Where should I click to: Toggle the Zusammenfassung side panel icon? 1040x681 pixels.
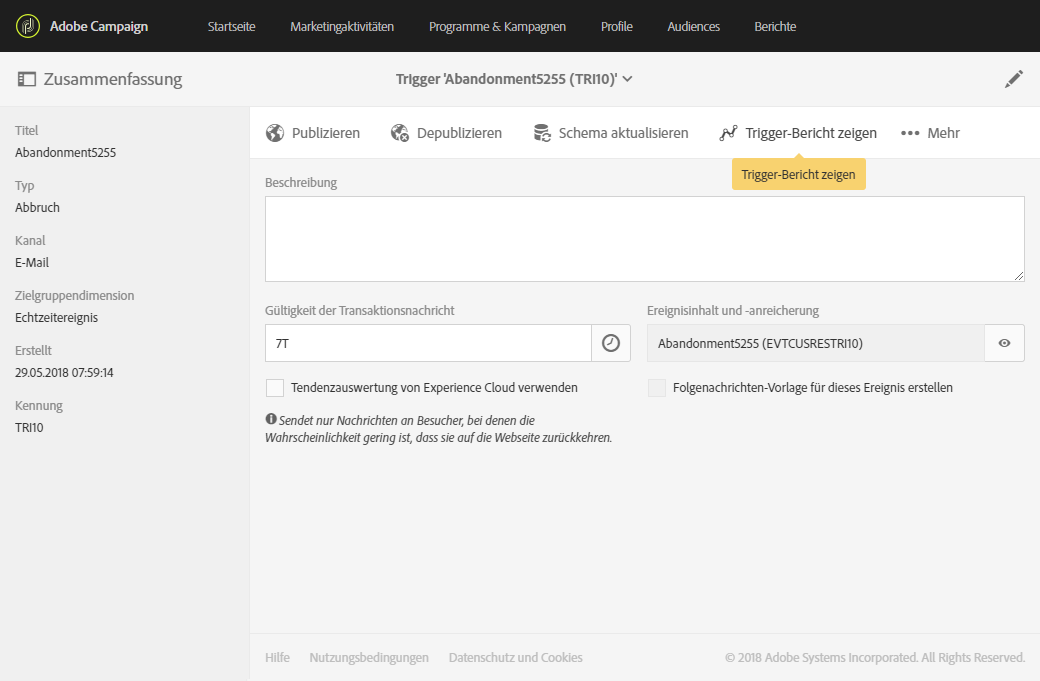26,79
